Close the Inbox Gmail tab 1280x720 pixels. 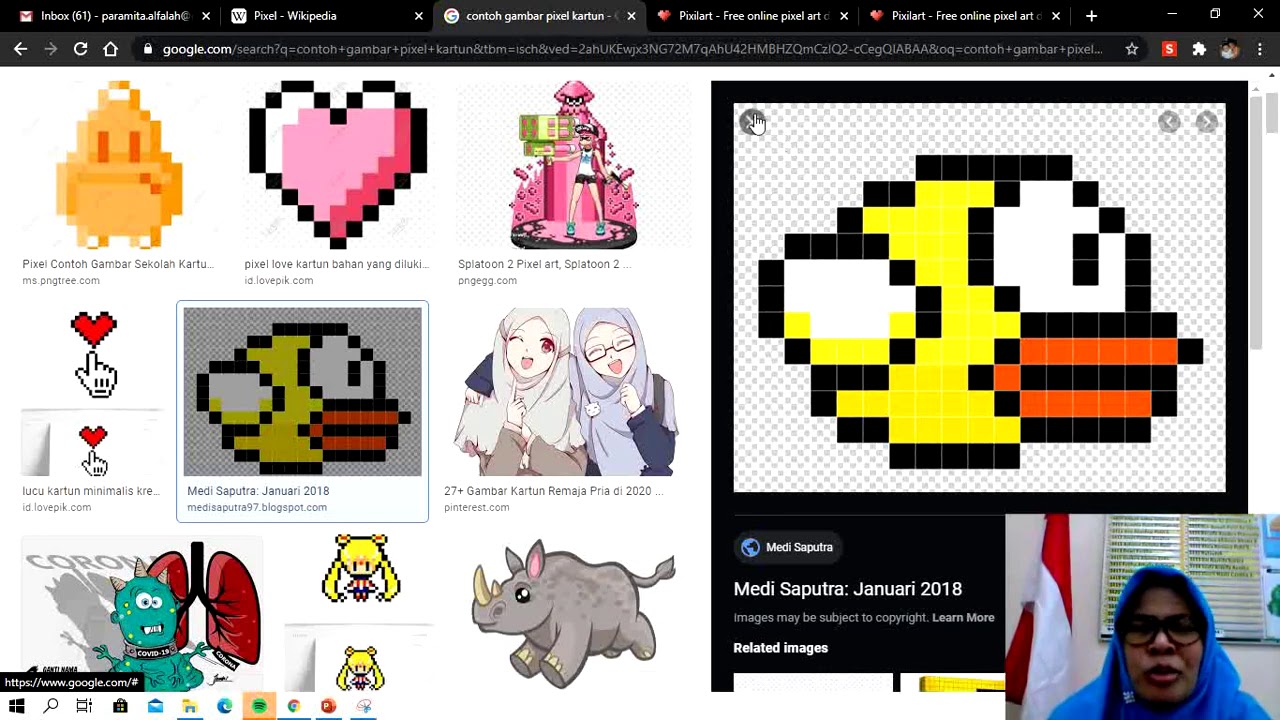click(206, 16)
